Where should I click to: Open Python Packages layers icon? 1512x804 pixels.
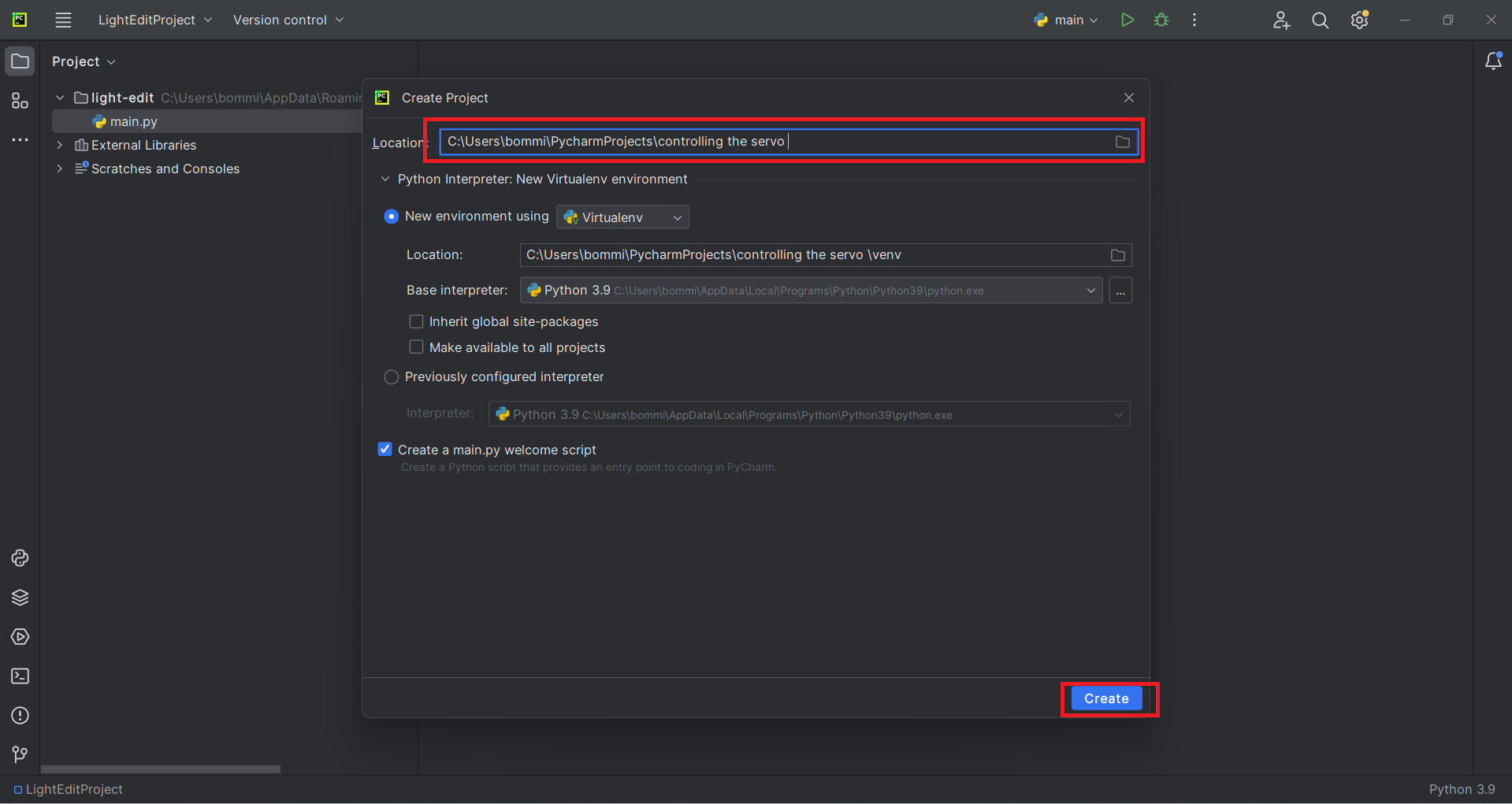pos(20,598)
